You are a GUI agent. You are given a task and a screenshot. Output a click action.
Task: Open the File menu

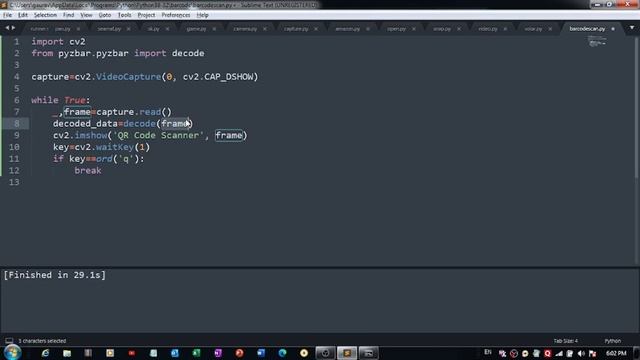[x=7, y=15]
